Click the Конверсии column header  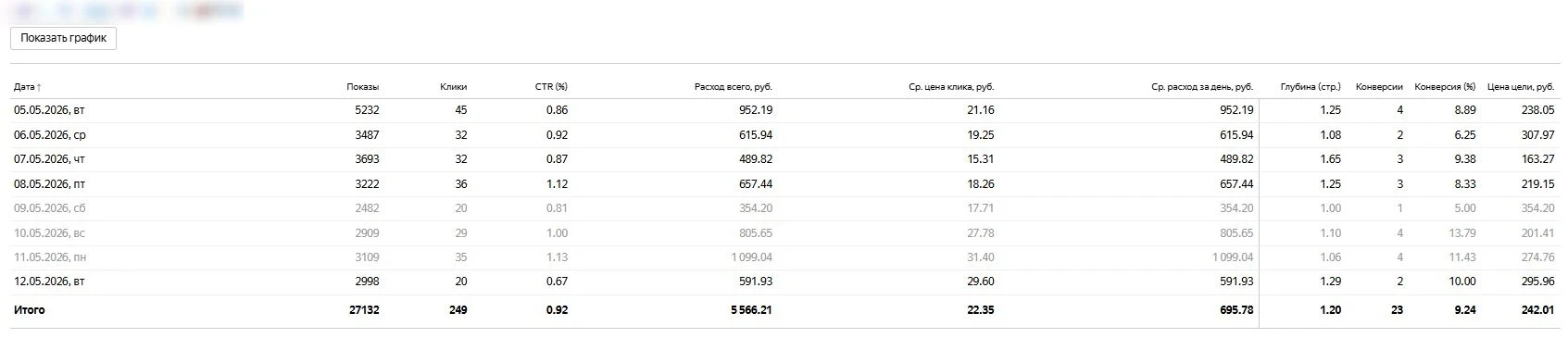point(1379,87)
